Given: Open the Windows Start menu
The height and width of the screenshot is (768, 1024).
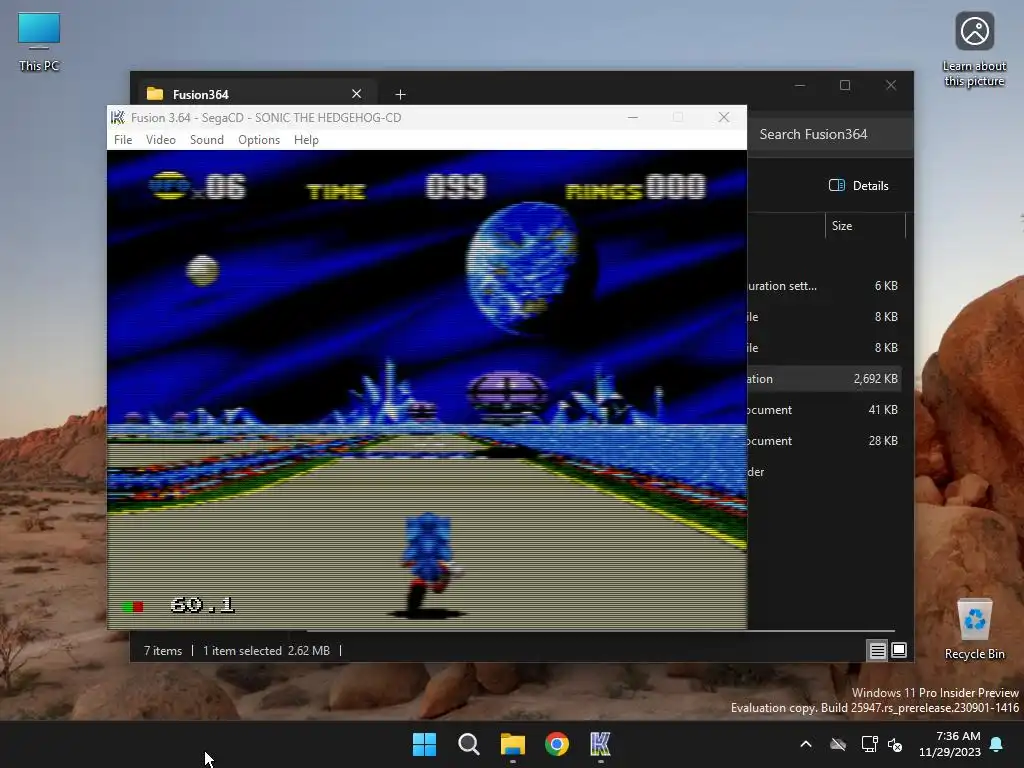Looking at the screenshot, I should pyautogui.click(x=424, y=744).
